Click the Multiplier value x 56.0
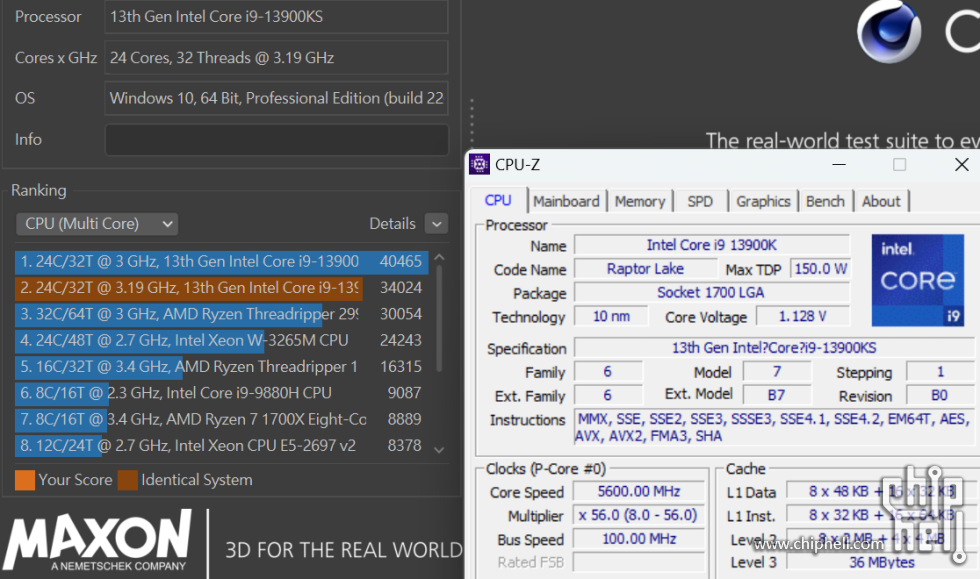Viewport: 980px width, 579px height. point(639,515)
